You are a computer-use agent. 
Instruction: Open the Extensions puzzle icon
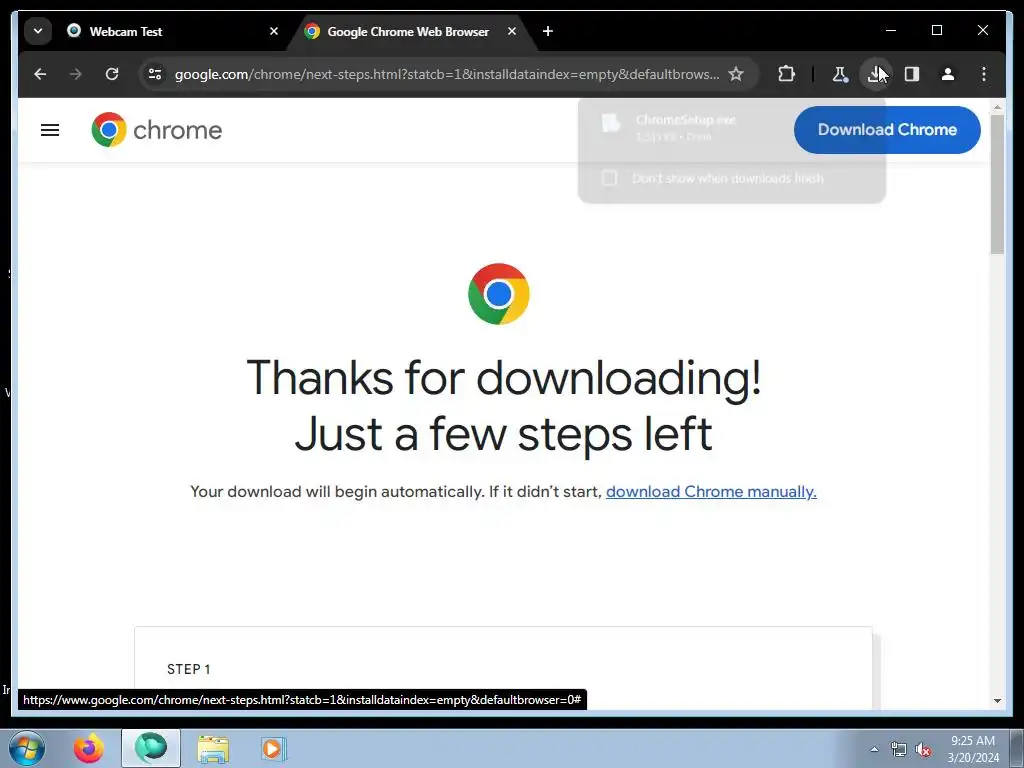click(x=786, y=74)
